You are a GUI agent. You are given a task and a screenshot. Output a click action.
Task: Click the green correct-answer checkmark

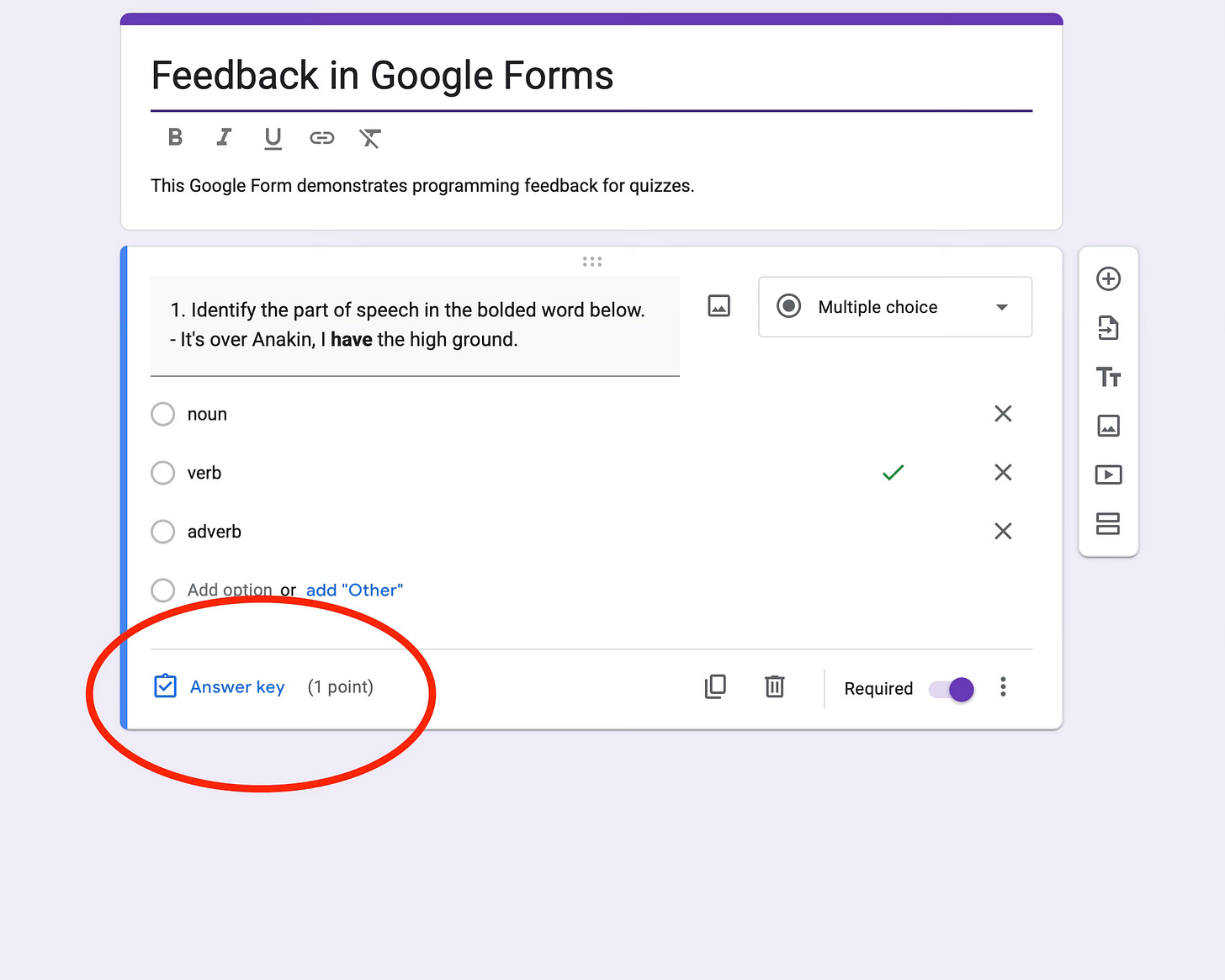[894, 473]
